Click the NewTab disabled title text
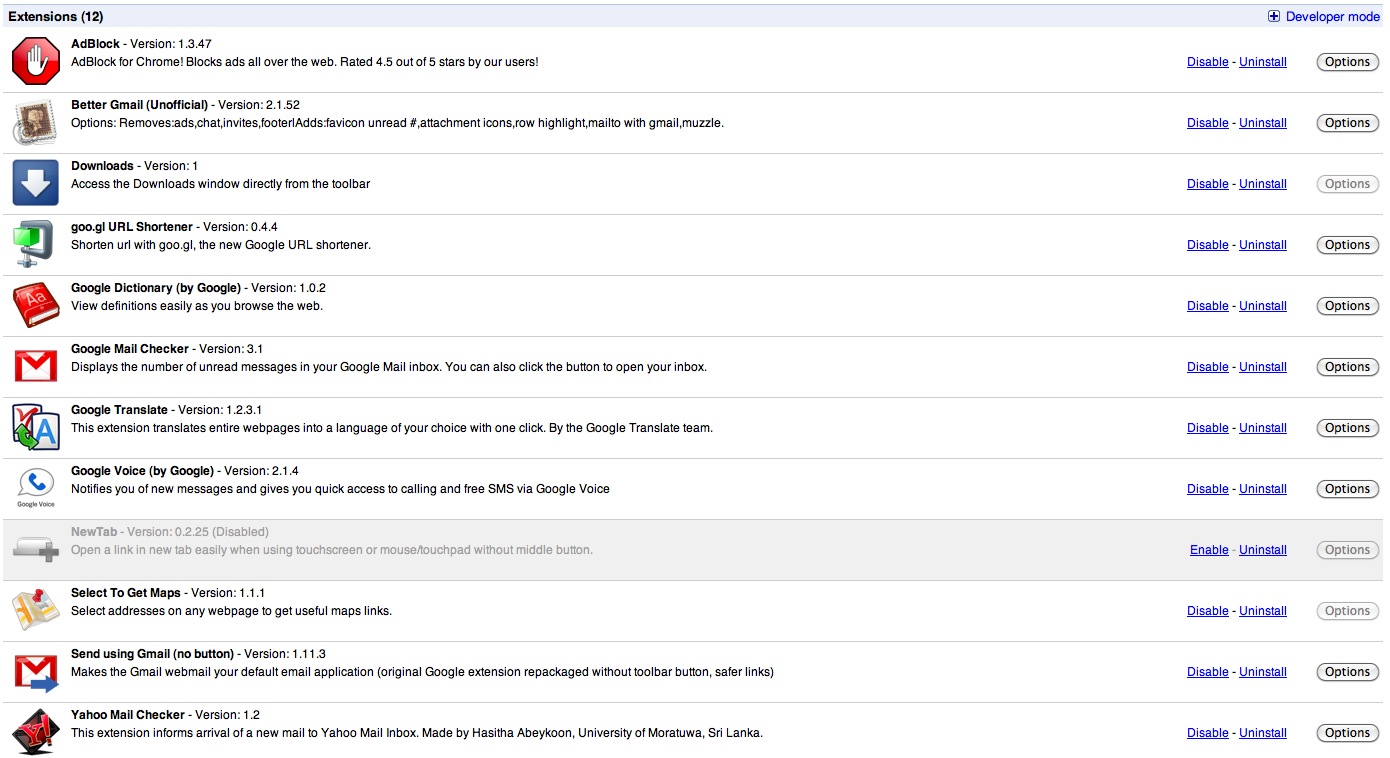The height and width of the screenshot is (758, 1390). pos(94,532)
